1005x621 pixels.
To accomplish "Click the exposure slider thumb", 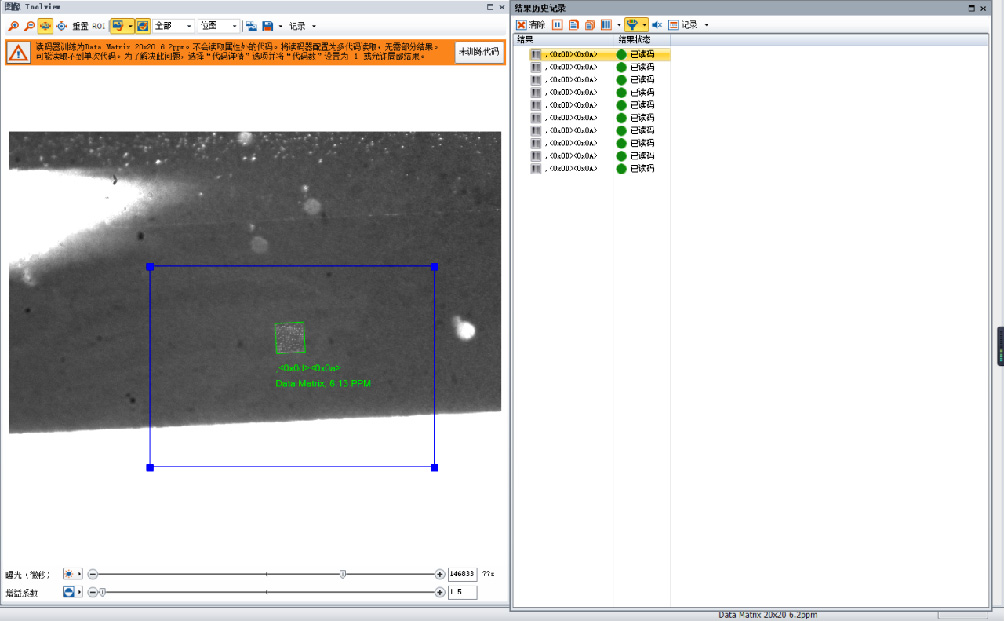I will [x=343, y=574].
